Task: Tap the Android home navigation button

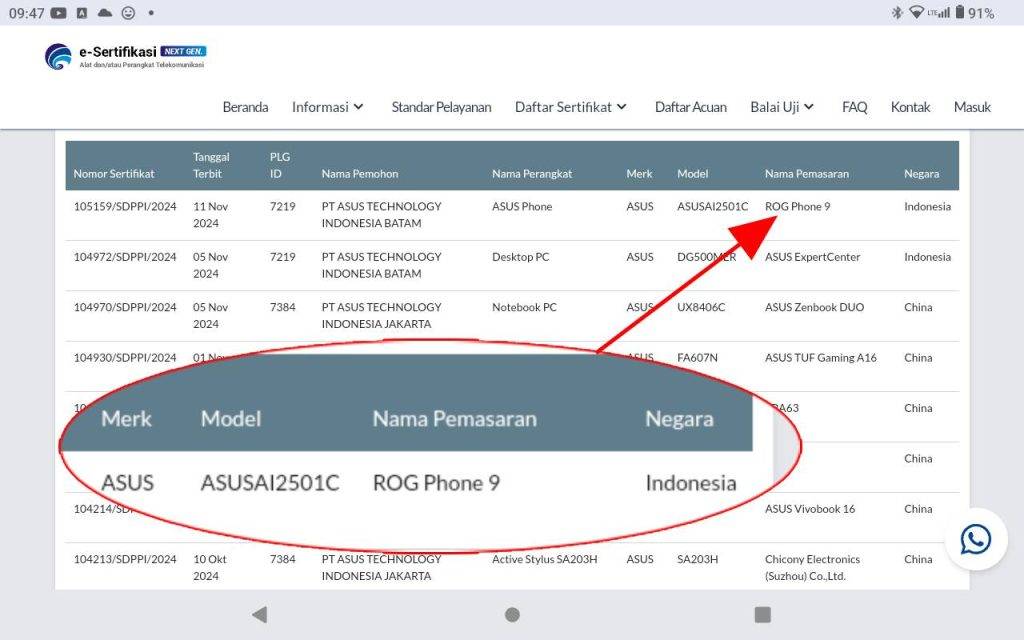Action: pos(513,615)
